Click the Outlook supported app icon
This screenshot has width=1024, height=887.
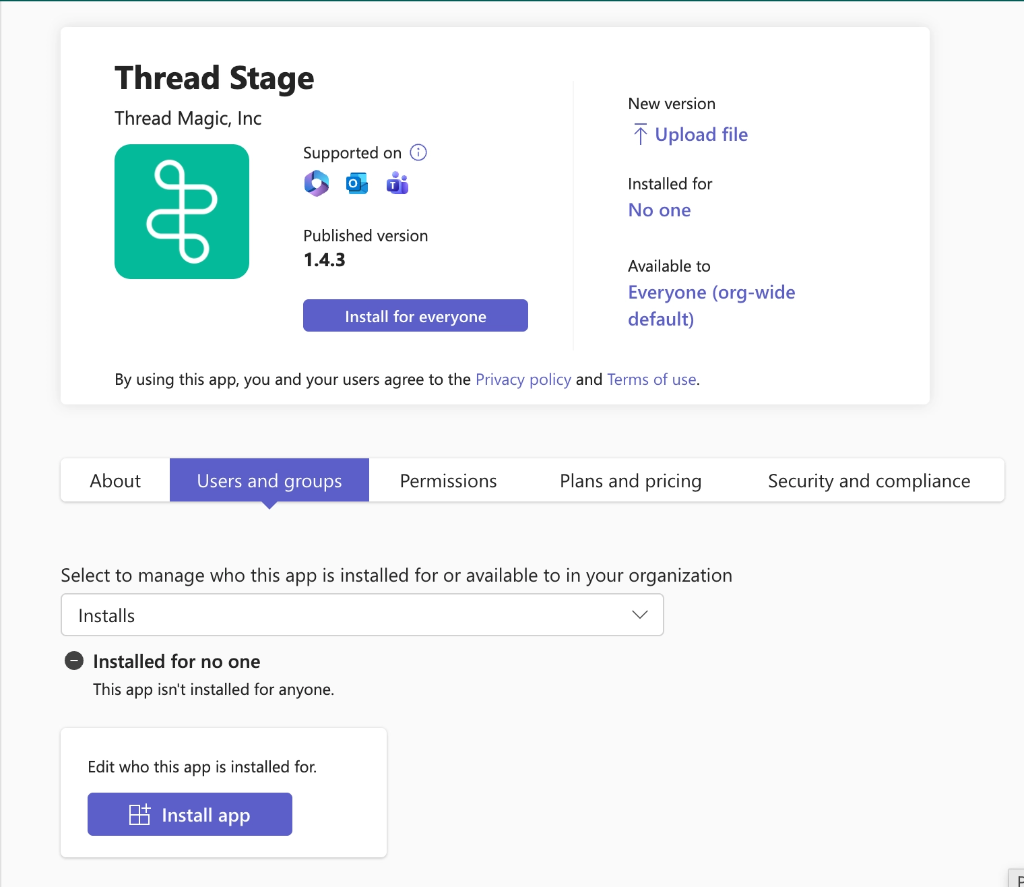coord(357,184)
